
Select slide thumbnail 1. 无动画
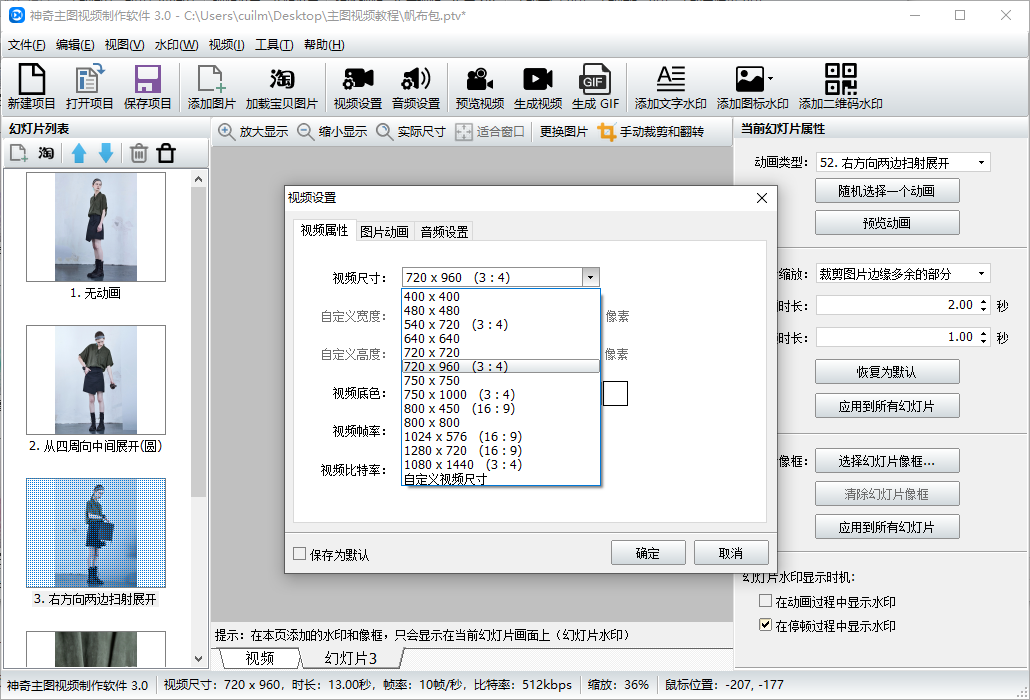96,227
